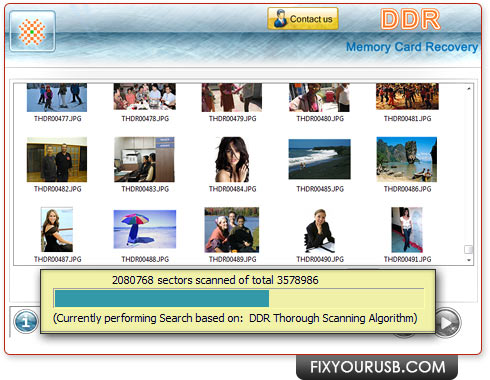Click the sectors scanned count text

[215, 280]
